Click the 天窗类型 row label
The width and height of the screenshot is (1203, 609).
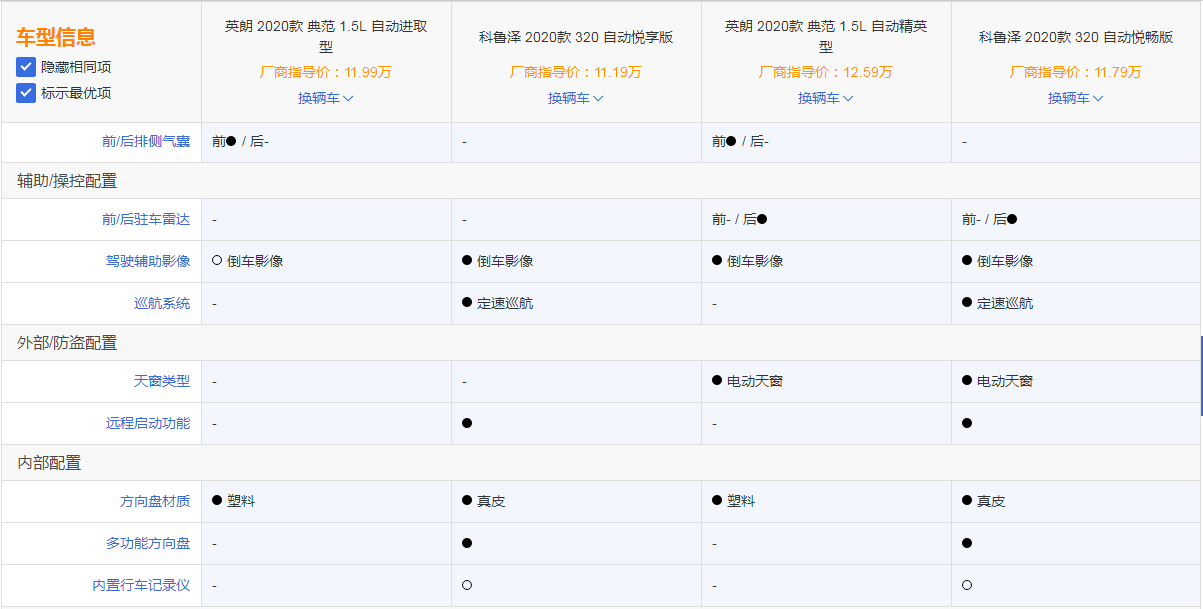tap(162, 381)
